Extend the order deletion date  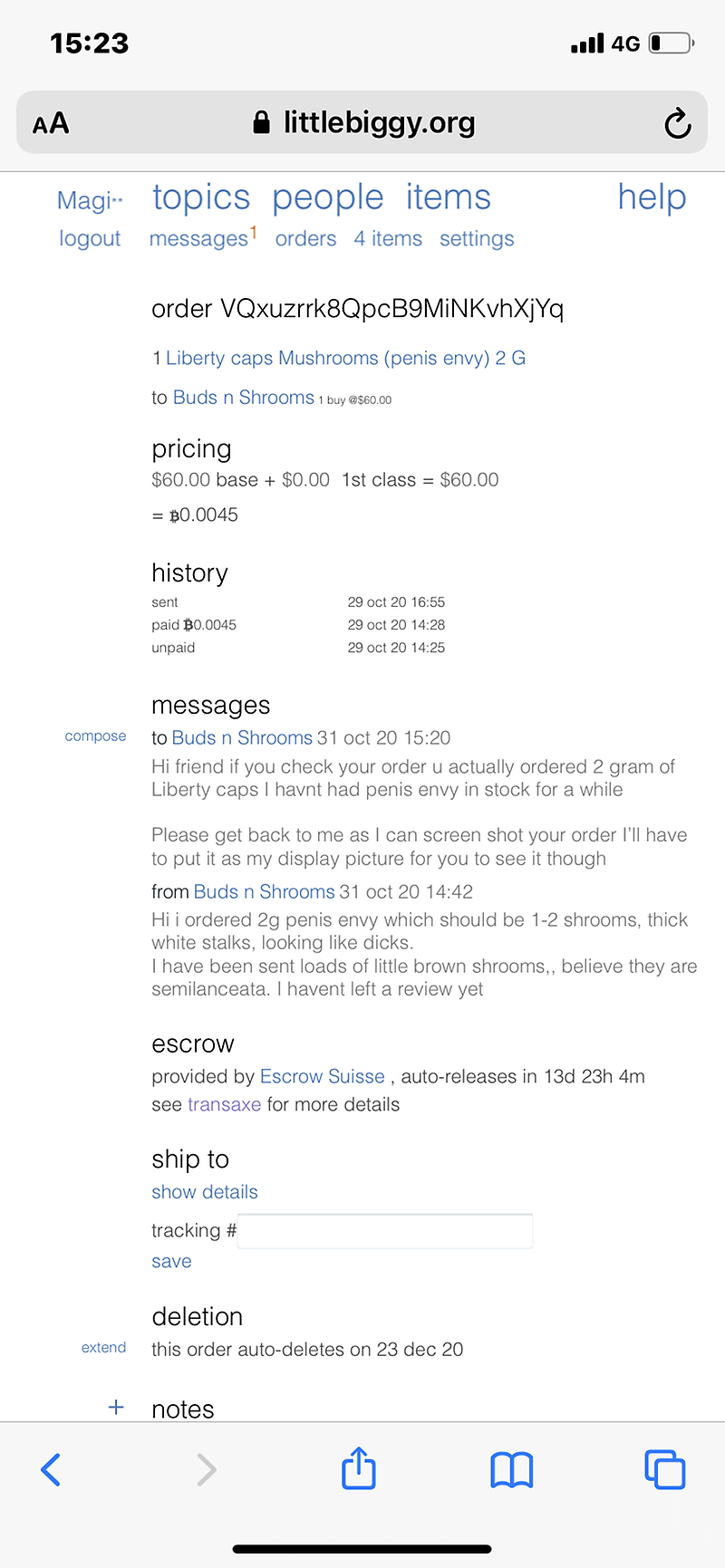[x=103, y=1348]
